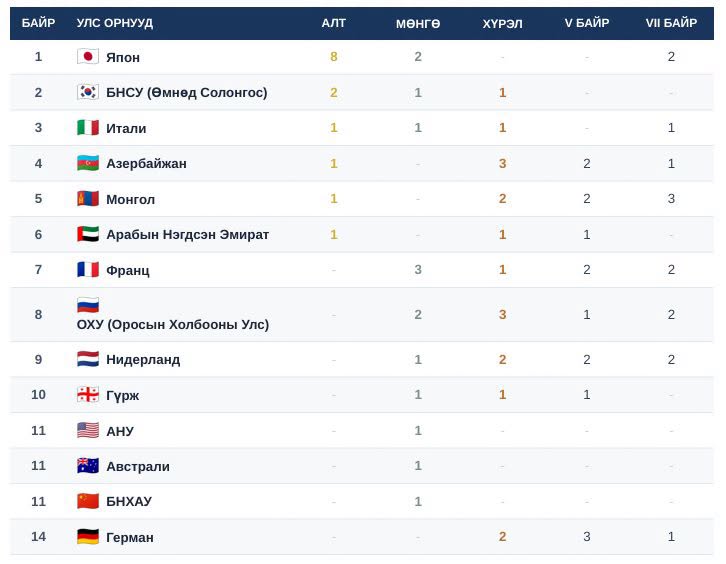Screen dimensions: 726x564
Task: Sort by the АЛТ column header
Action: (333, 23)
